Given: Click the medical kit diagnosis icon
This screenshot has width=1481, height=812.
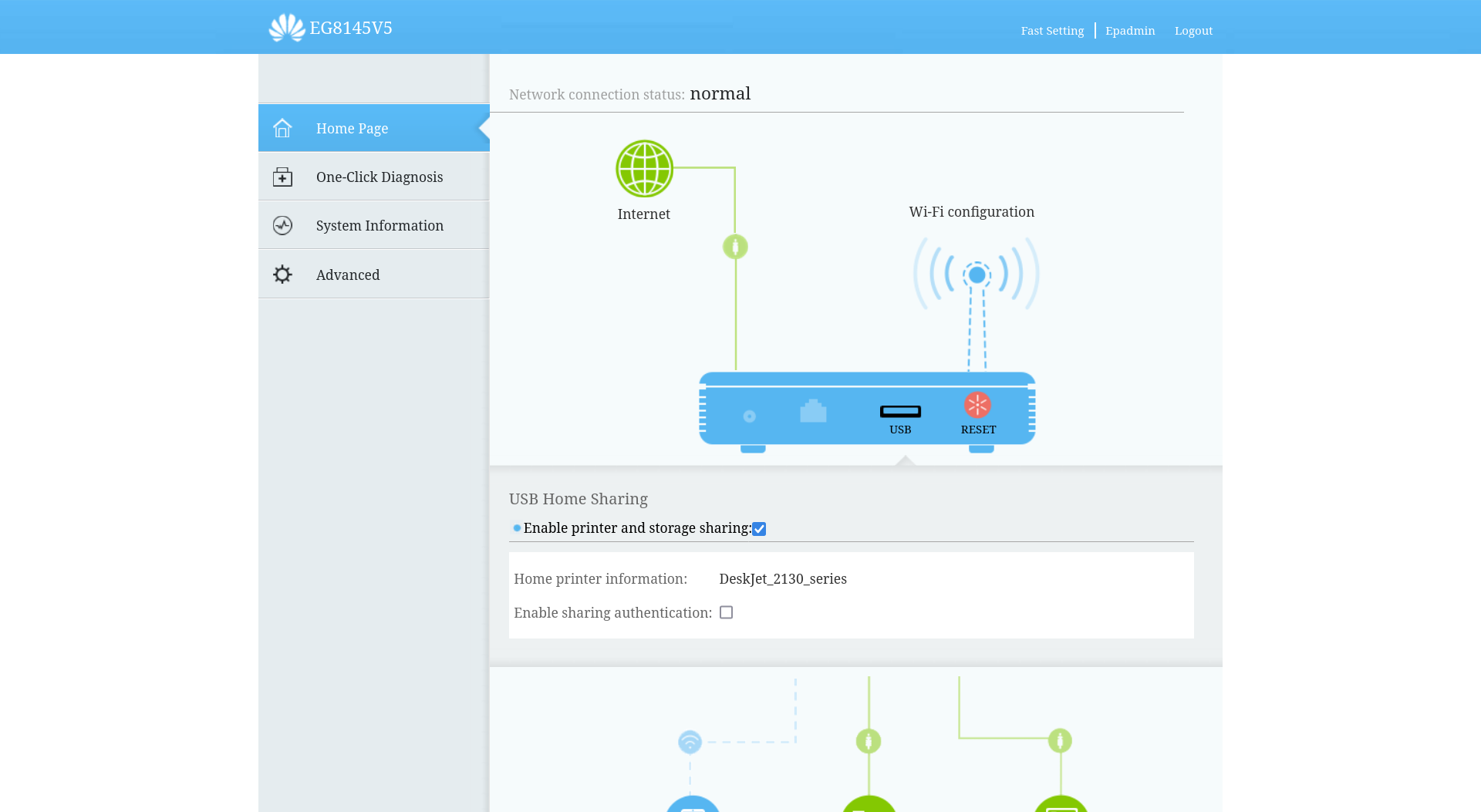Looking at the screenshot, I should 282,177.
